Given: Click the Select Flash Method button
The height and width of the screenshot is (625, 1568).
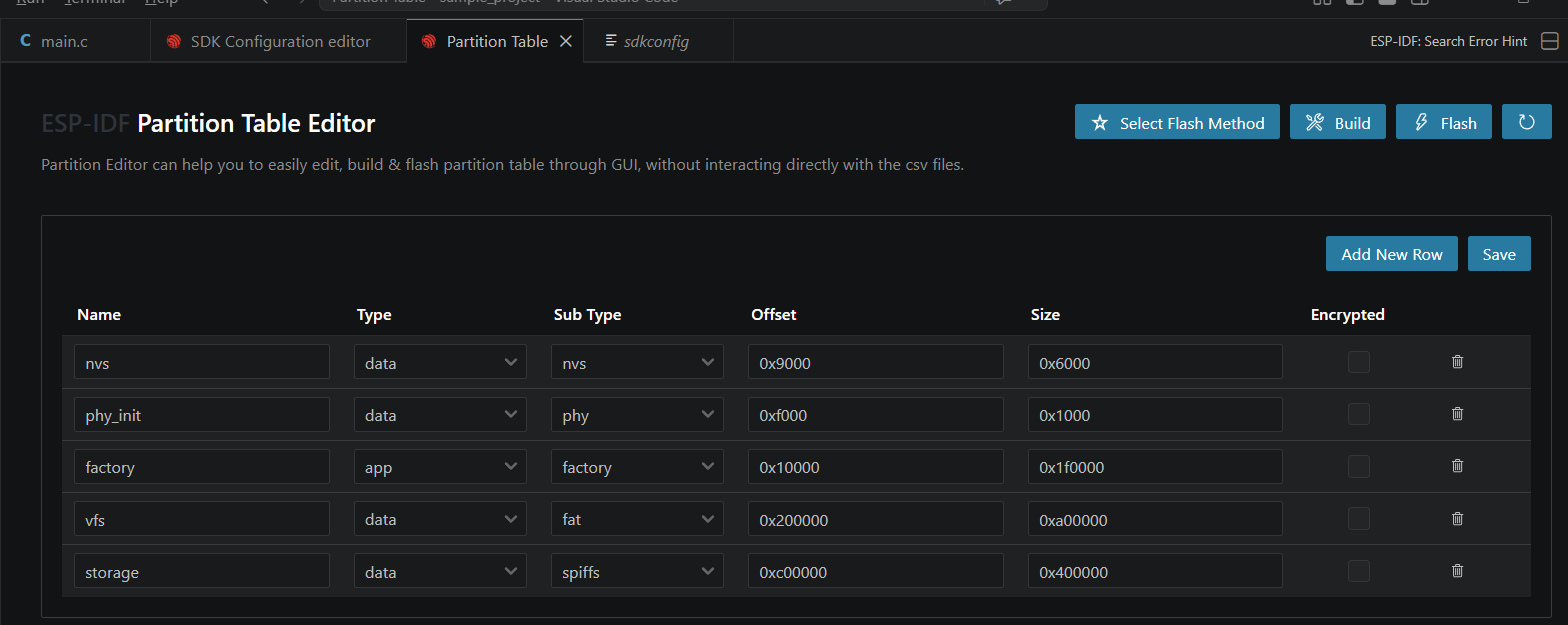Looking at the screenshot, I should pyautogui.click(x=1177, y=122).
